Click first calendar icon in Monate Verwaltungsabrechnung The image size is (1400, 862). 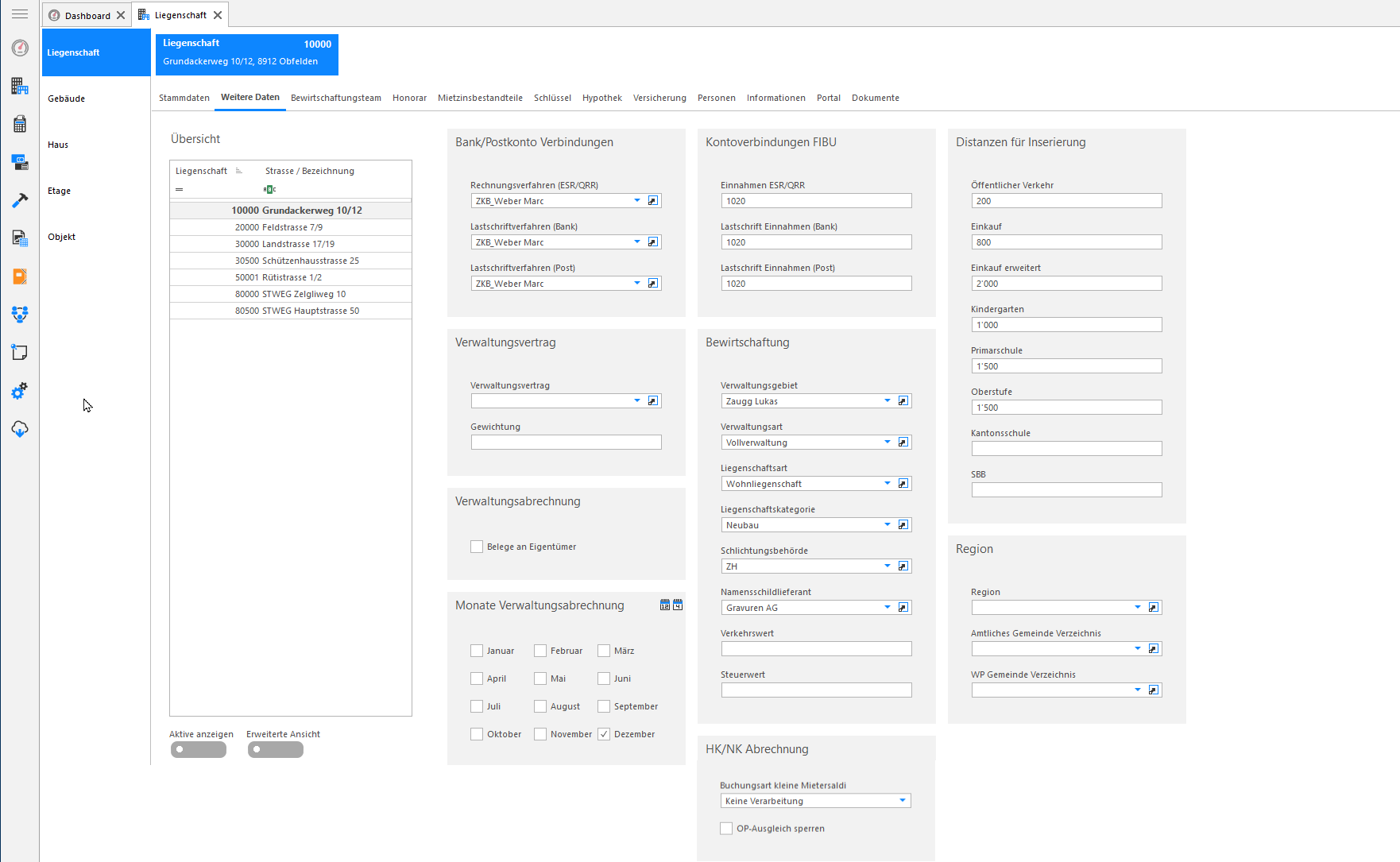coord(665,605)
